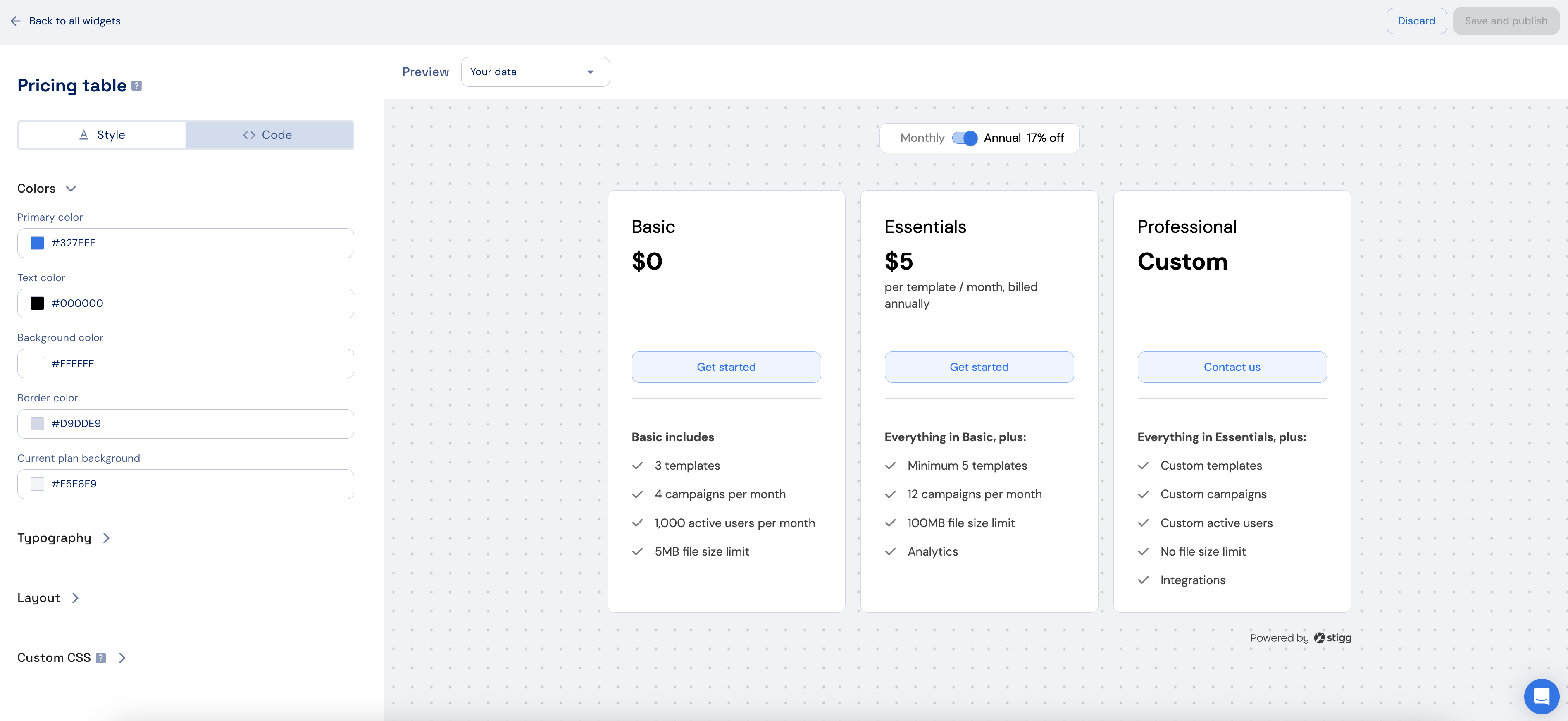1568x721 pixels.
Task: Click checkmark beside Integrations
Action: (x=1143, y=580)
